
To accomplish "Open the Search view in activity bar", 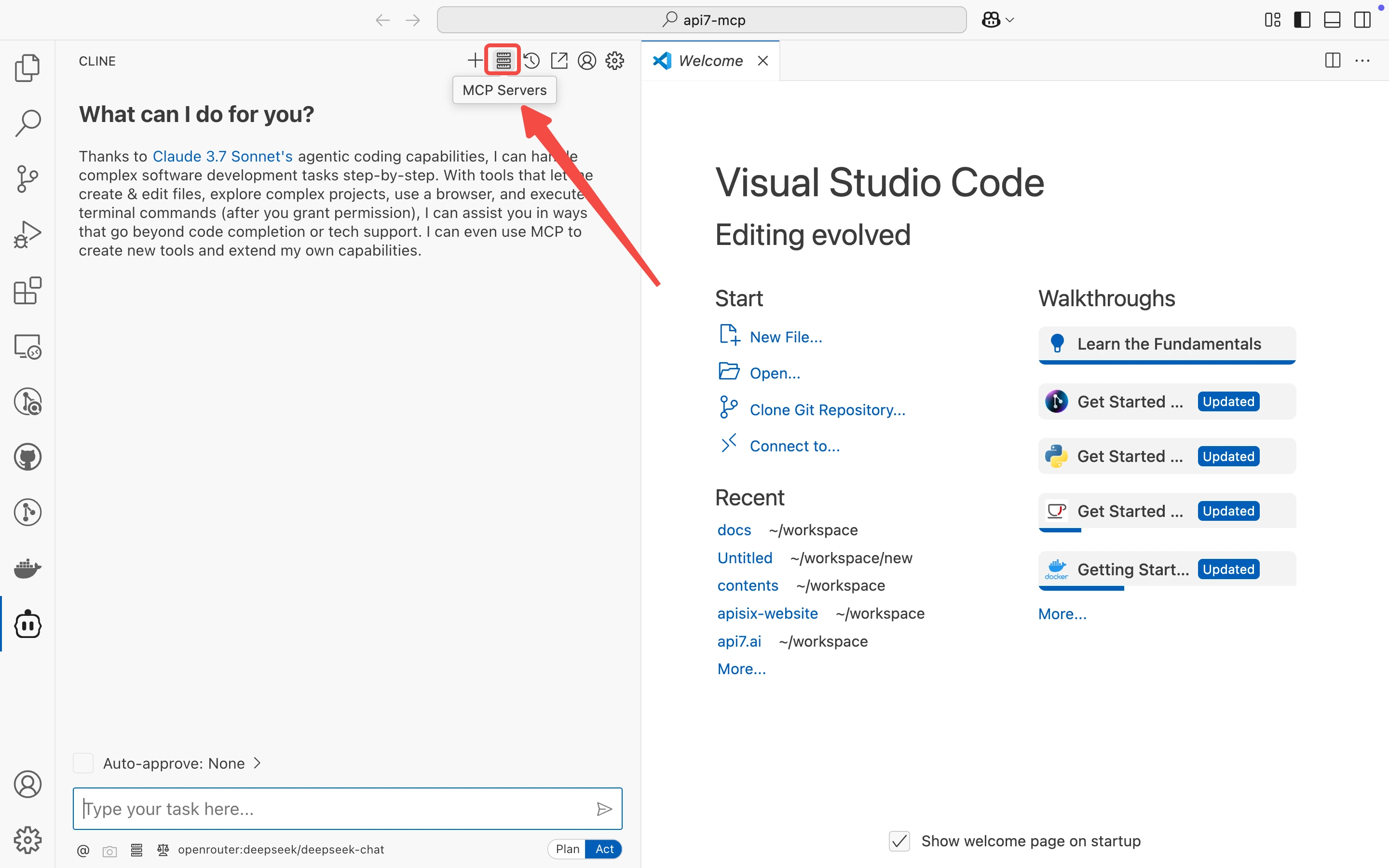I will (27, 123).
